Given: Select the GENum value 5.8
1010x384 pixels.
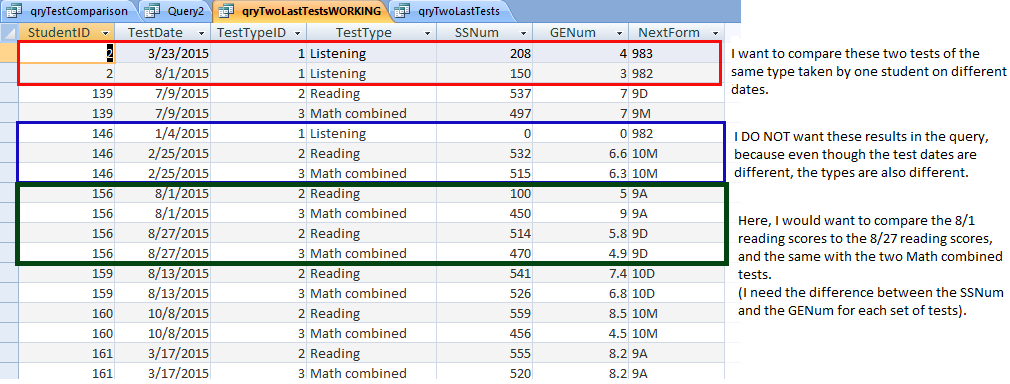Looking at the screenshot, I should pos(581,233).
